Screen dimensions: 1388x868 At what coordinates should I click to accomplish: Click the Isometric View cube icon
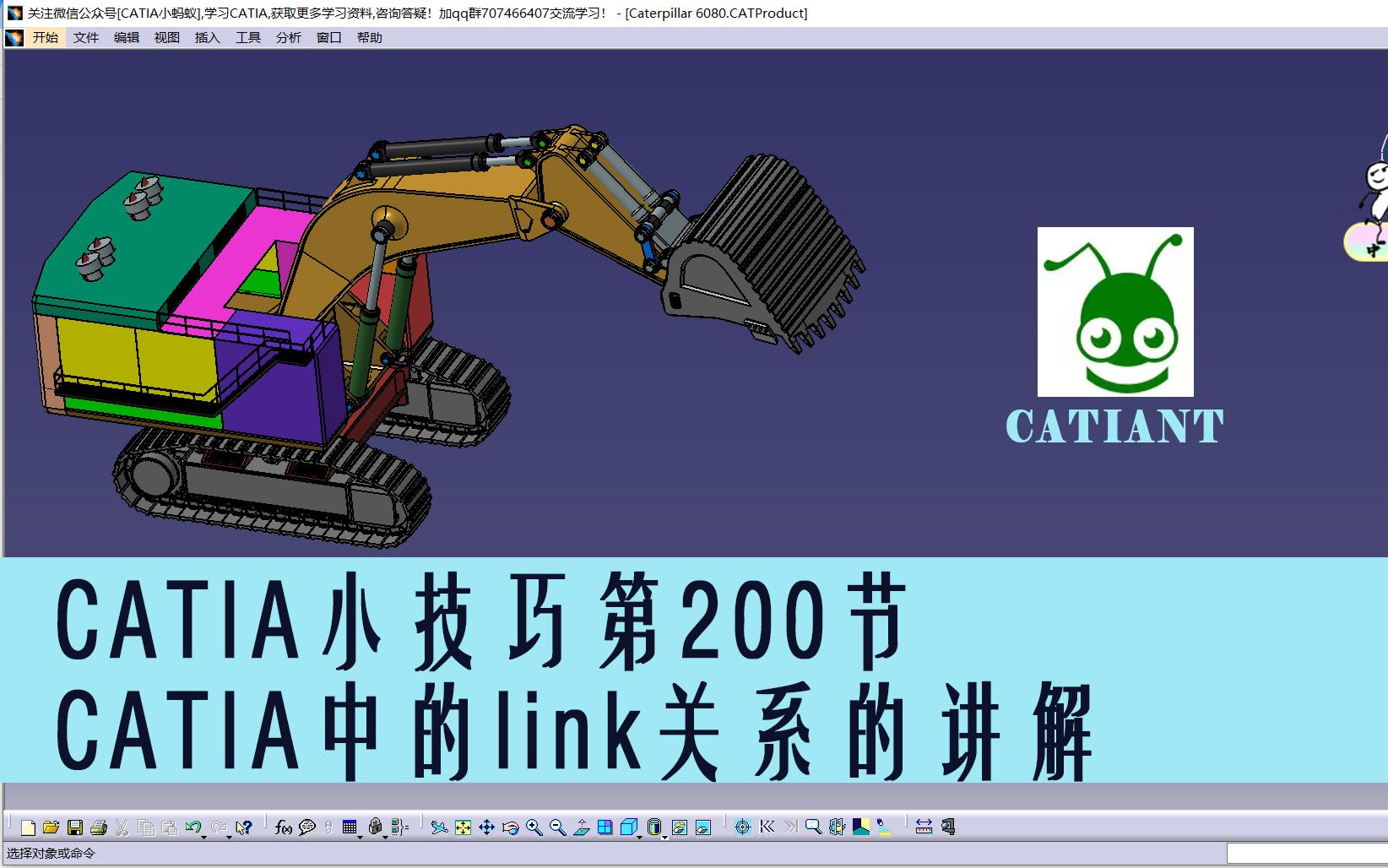(x=628, y=827)
